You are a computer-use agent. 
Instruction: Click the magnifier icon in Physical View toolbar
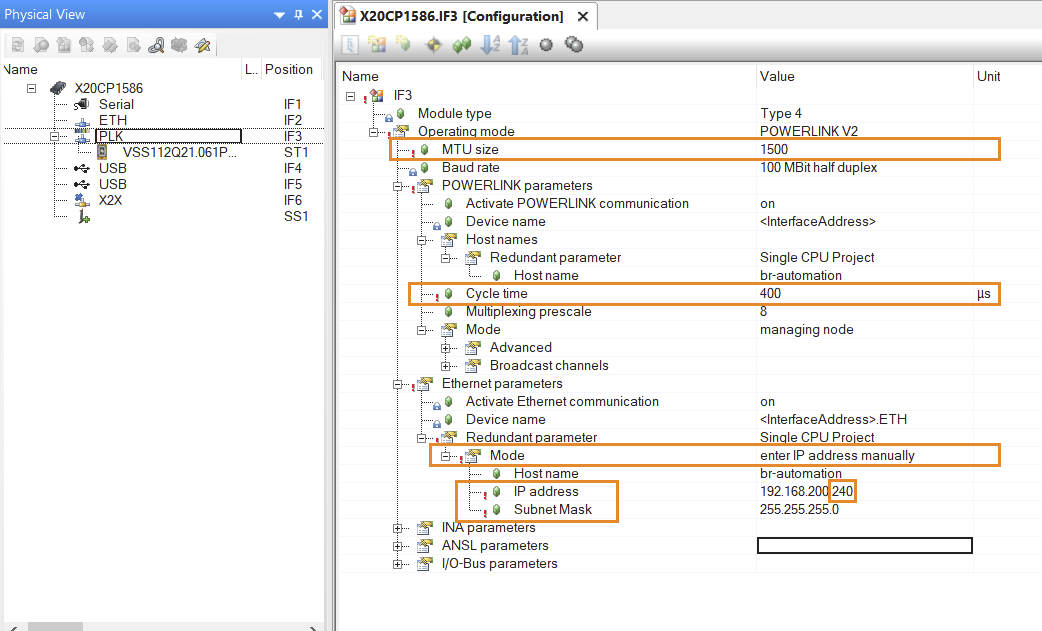(41, 45)
